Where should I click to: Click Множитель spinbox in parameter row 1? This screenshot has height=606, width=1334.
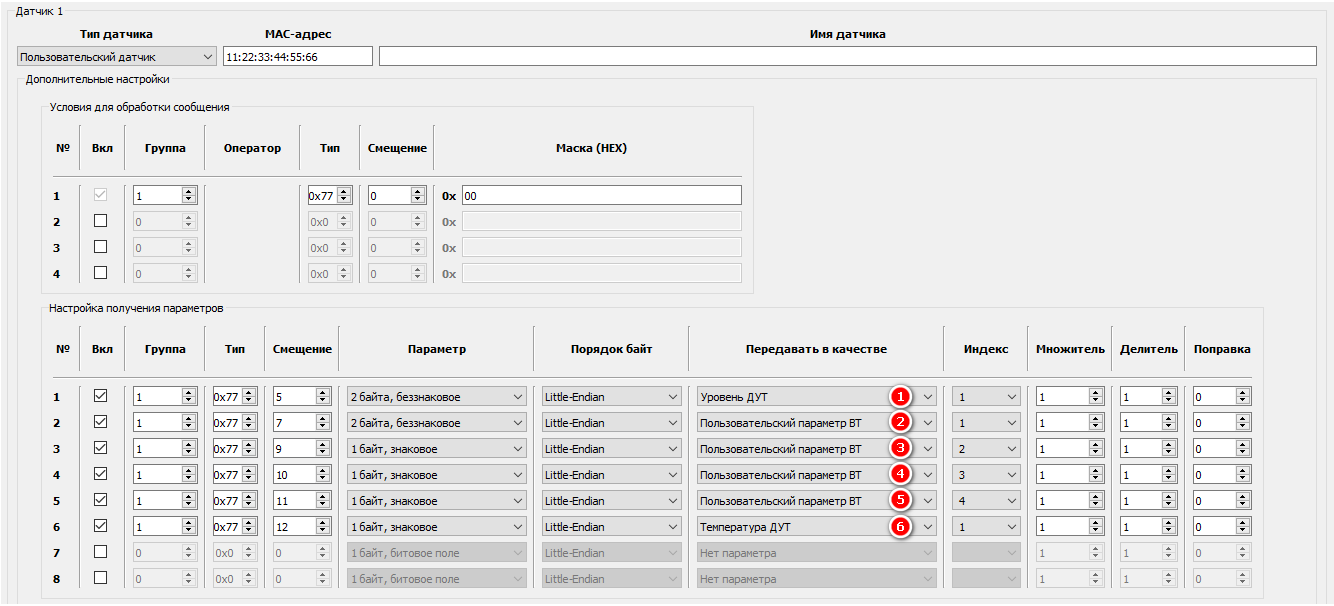[1070, 397]
